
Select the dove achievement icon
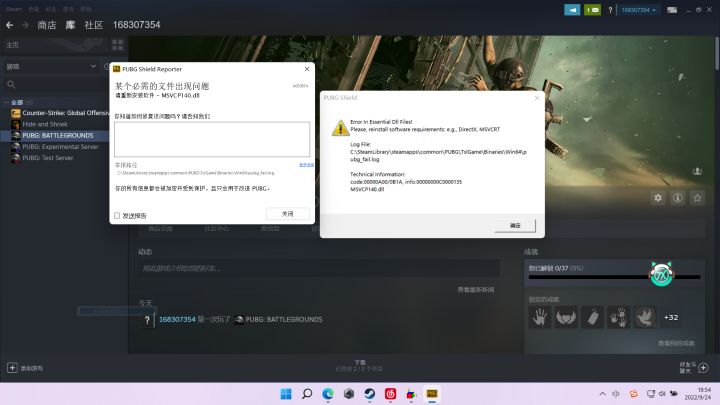[644, 317]
